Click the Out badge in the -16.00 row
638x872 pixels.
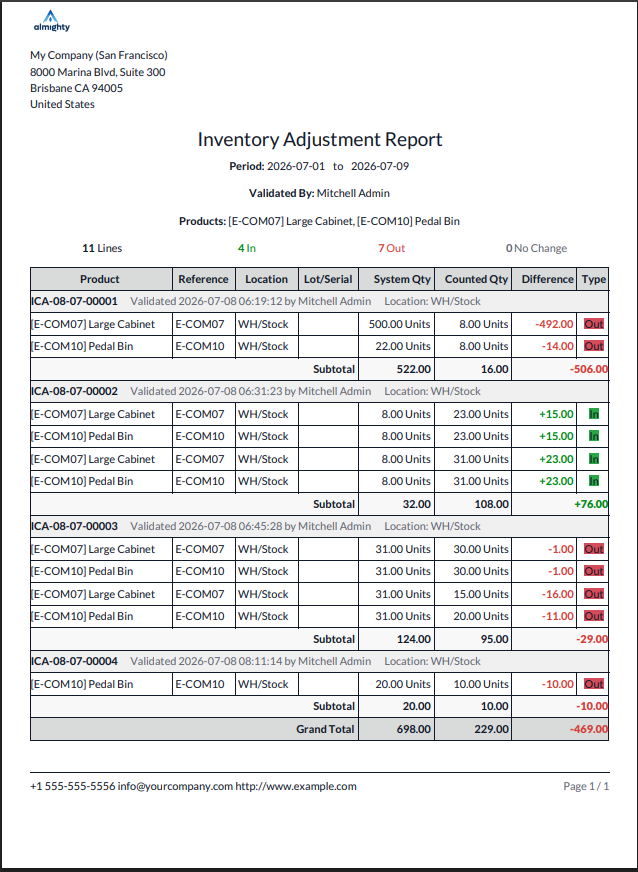tap(594, 594)
